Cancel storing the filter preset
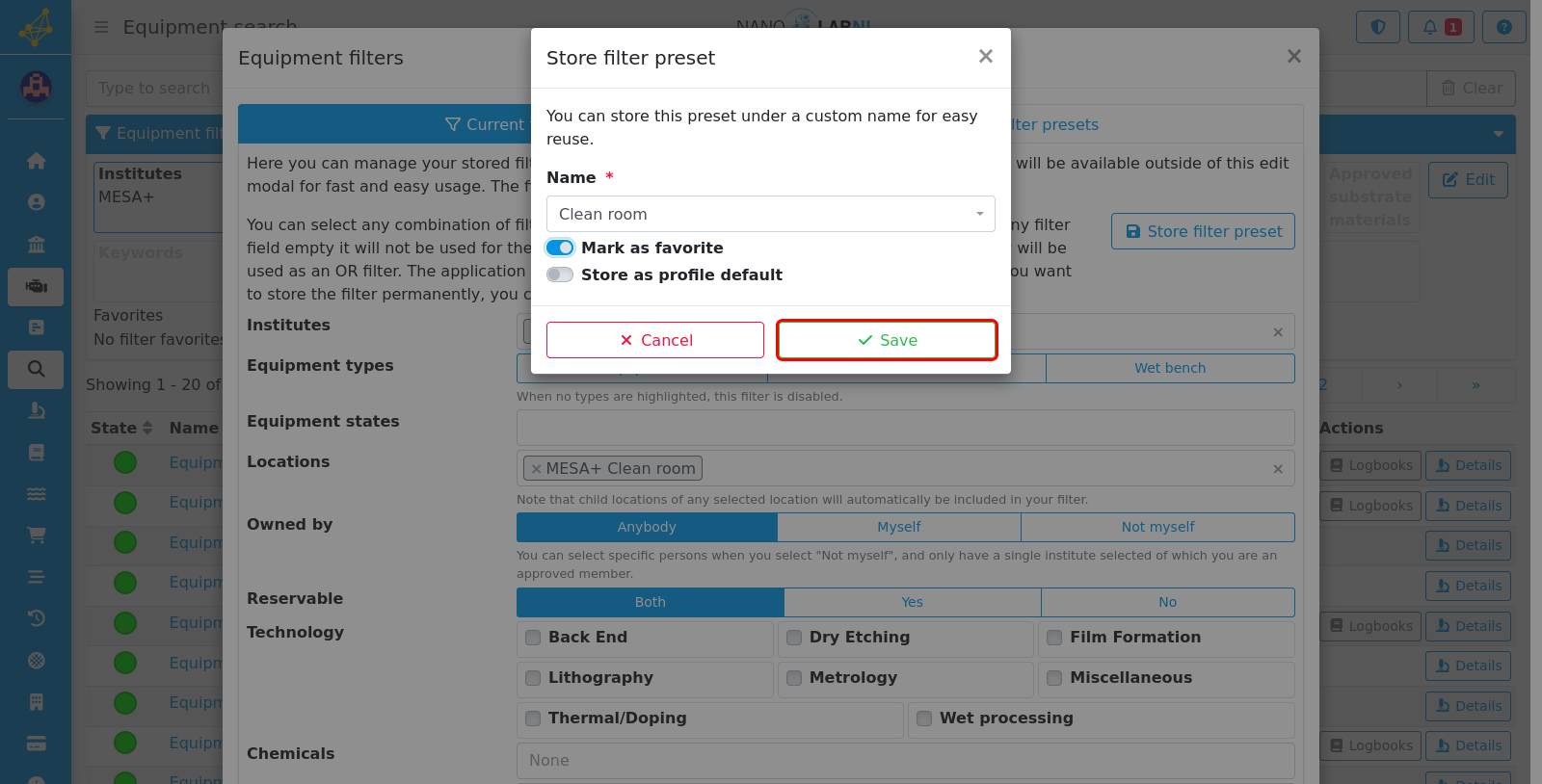Viewport: 1542px width, 784px height. click(655, 340)
